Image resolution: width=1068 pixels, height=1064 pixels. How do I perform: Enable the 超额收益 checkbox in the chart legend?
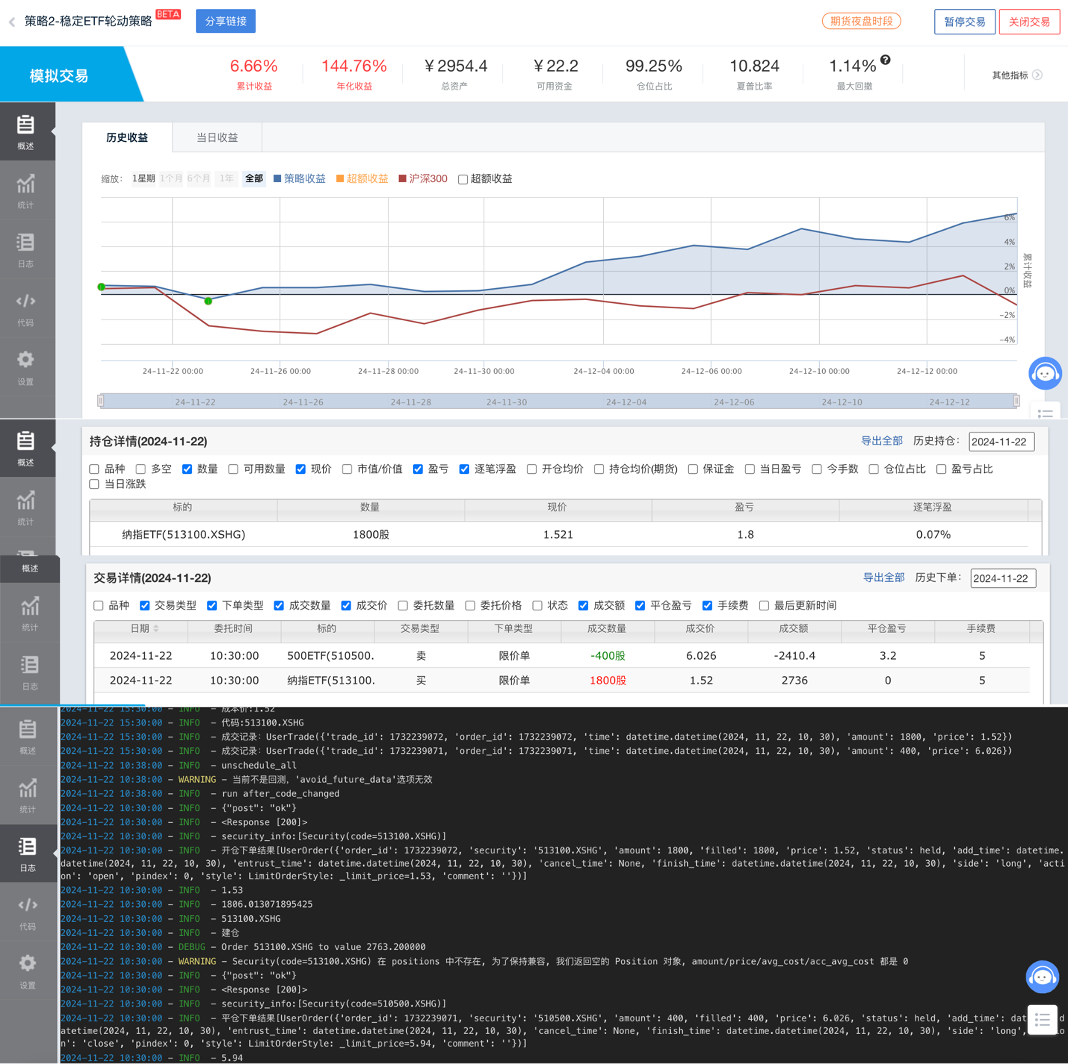463,179
